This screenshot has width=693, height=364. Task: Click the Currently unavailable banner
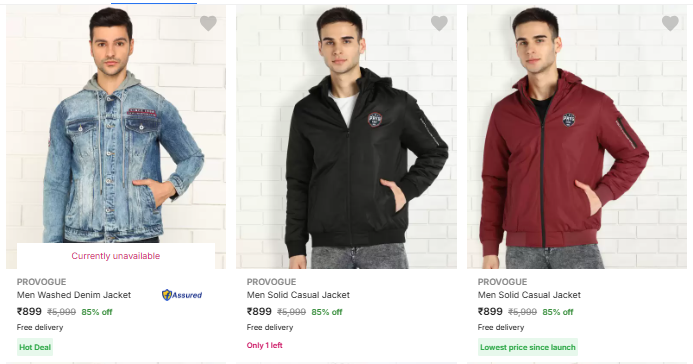pos(116,256)
